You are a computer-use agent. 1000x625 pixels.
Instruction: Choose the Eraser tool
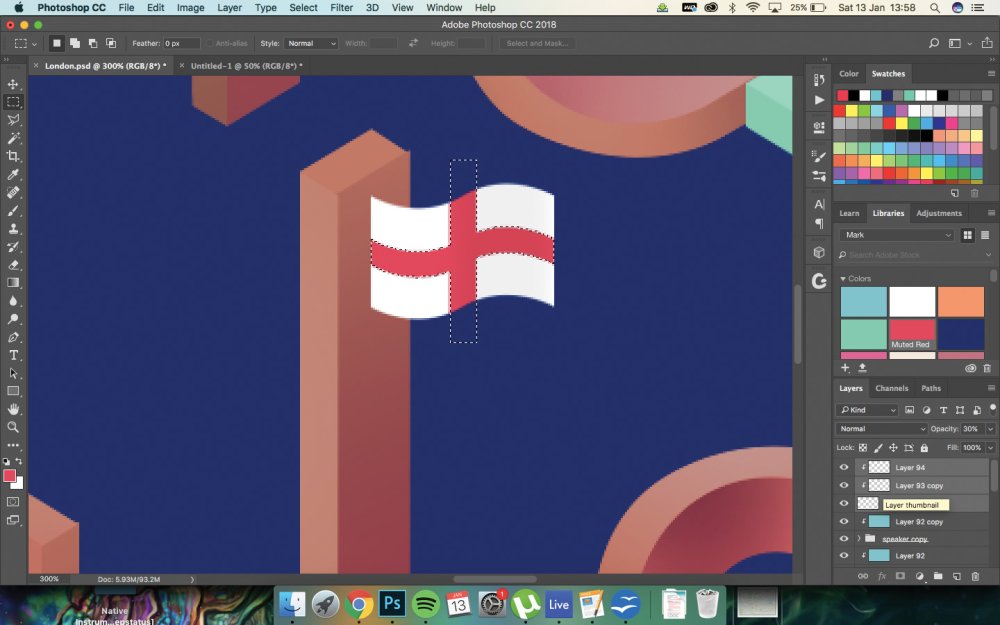[13, 265]
